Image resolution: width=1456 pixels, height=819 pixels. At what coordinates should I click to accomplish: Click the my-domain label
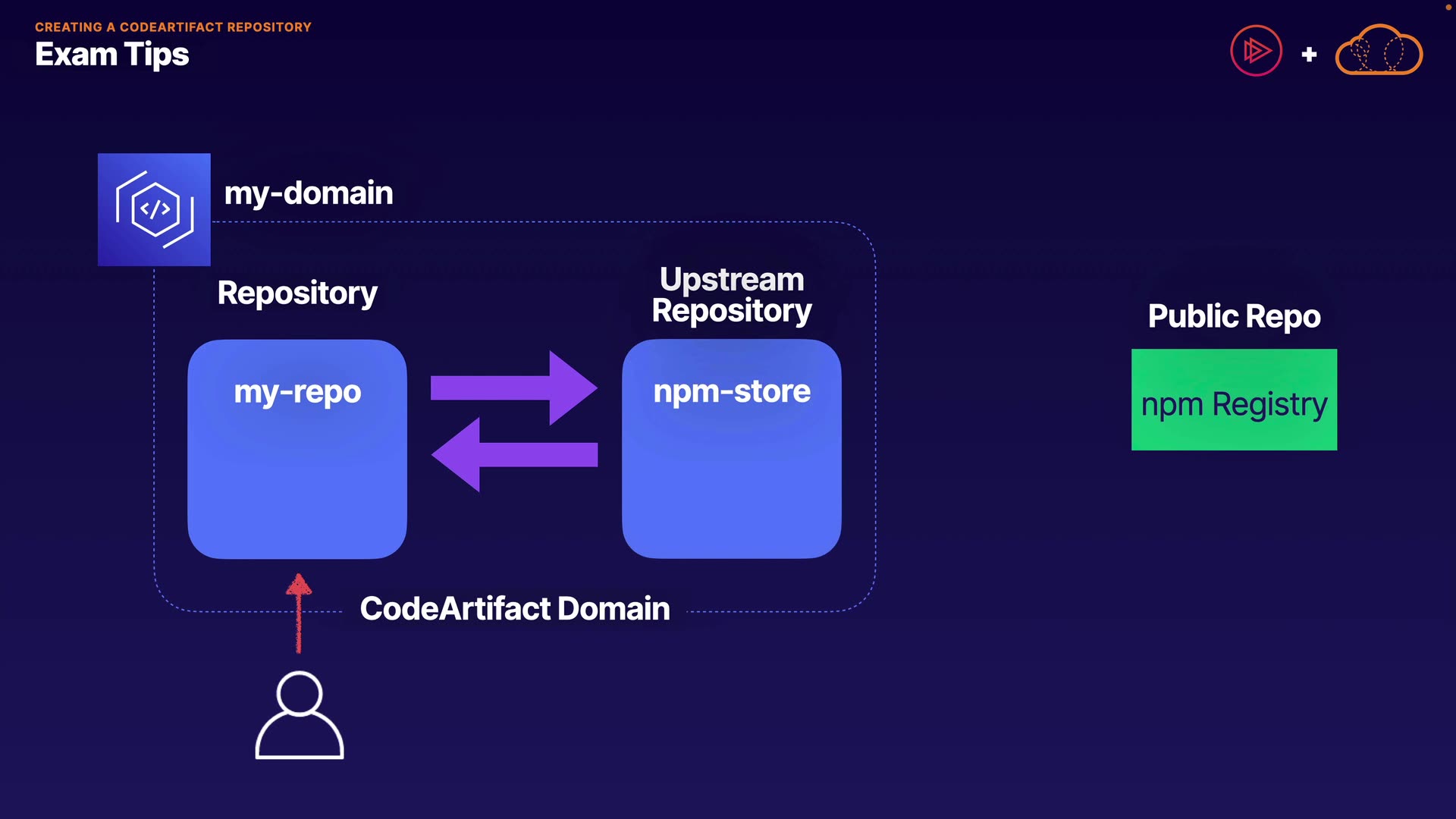coord(309,193)
